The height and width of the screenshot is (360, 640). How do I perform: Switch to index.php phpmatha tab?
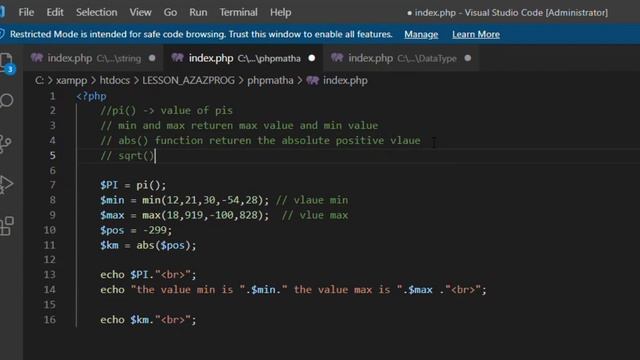coord(243,58)
